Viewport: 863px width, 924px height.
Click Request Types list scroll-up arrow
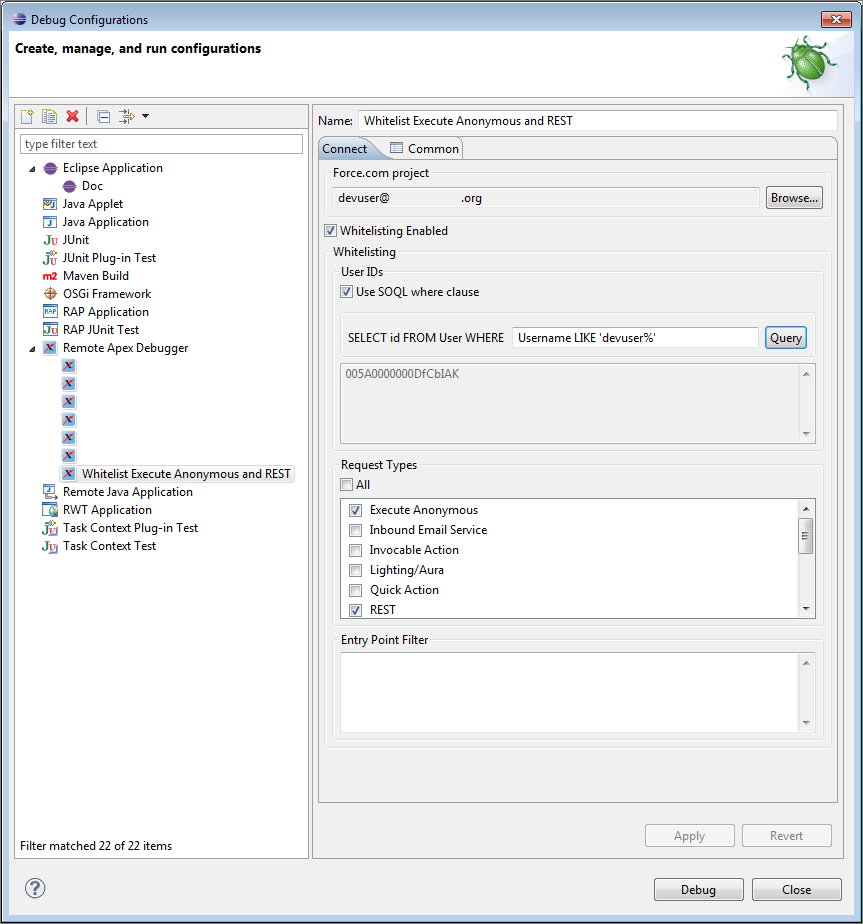(806, 509)
